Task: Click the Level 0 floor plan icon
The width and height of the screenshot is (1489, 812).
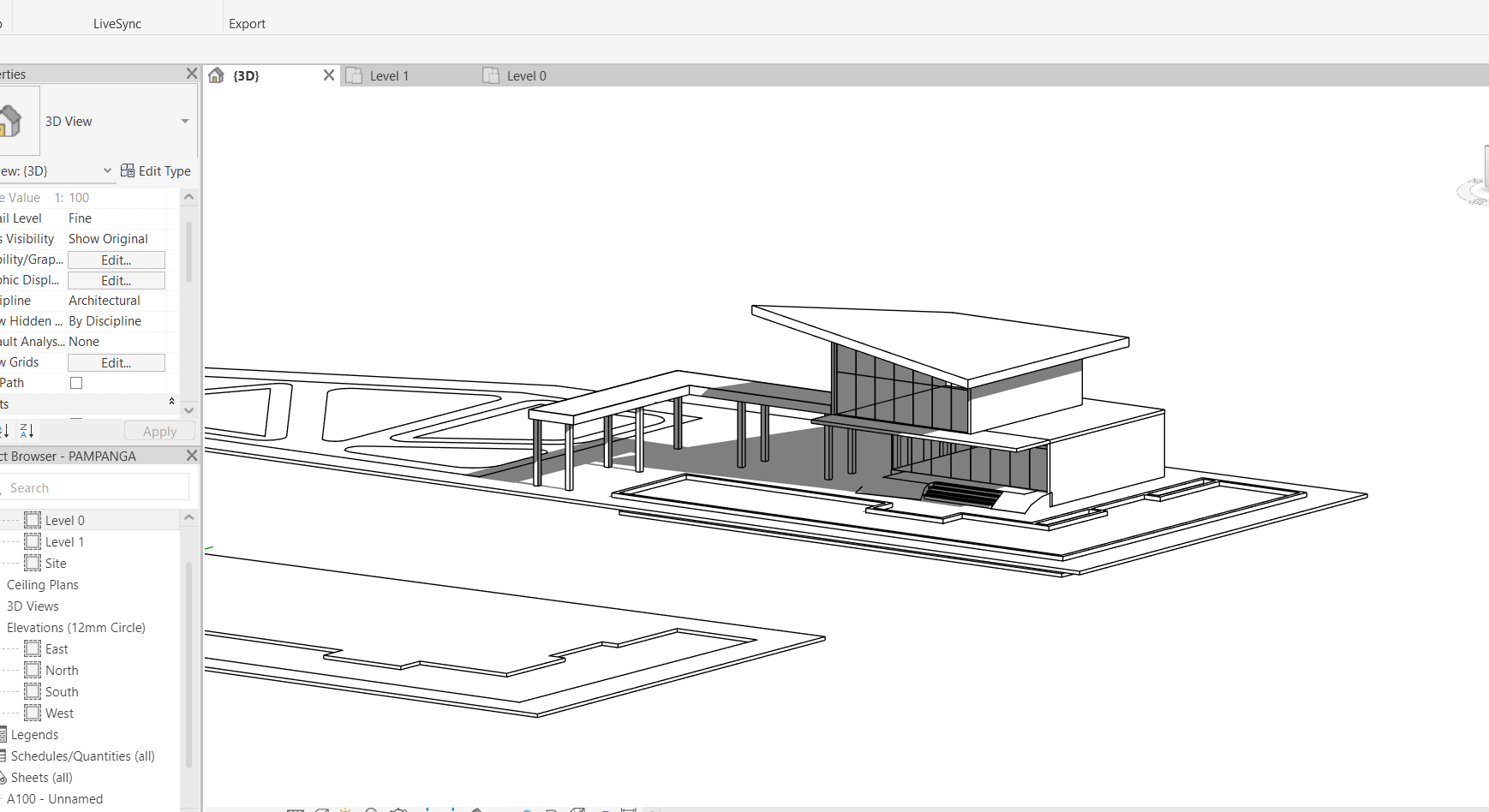Action: coord(33,520)
